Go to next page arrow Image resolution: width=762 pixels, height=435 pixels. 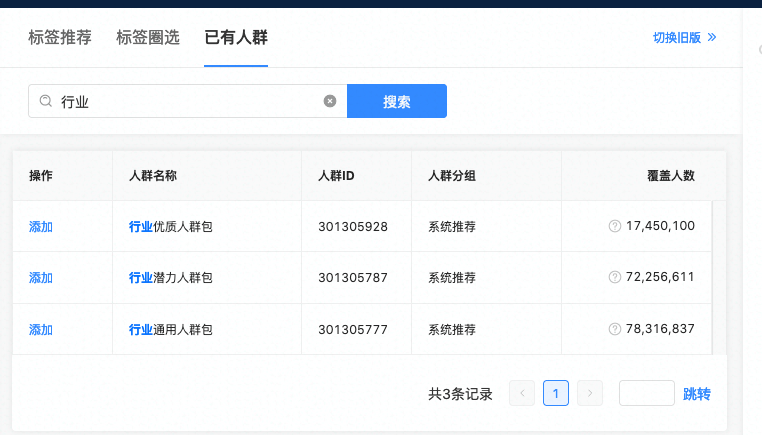tap(590, 393)
